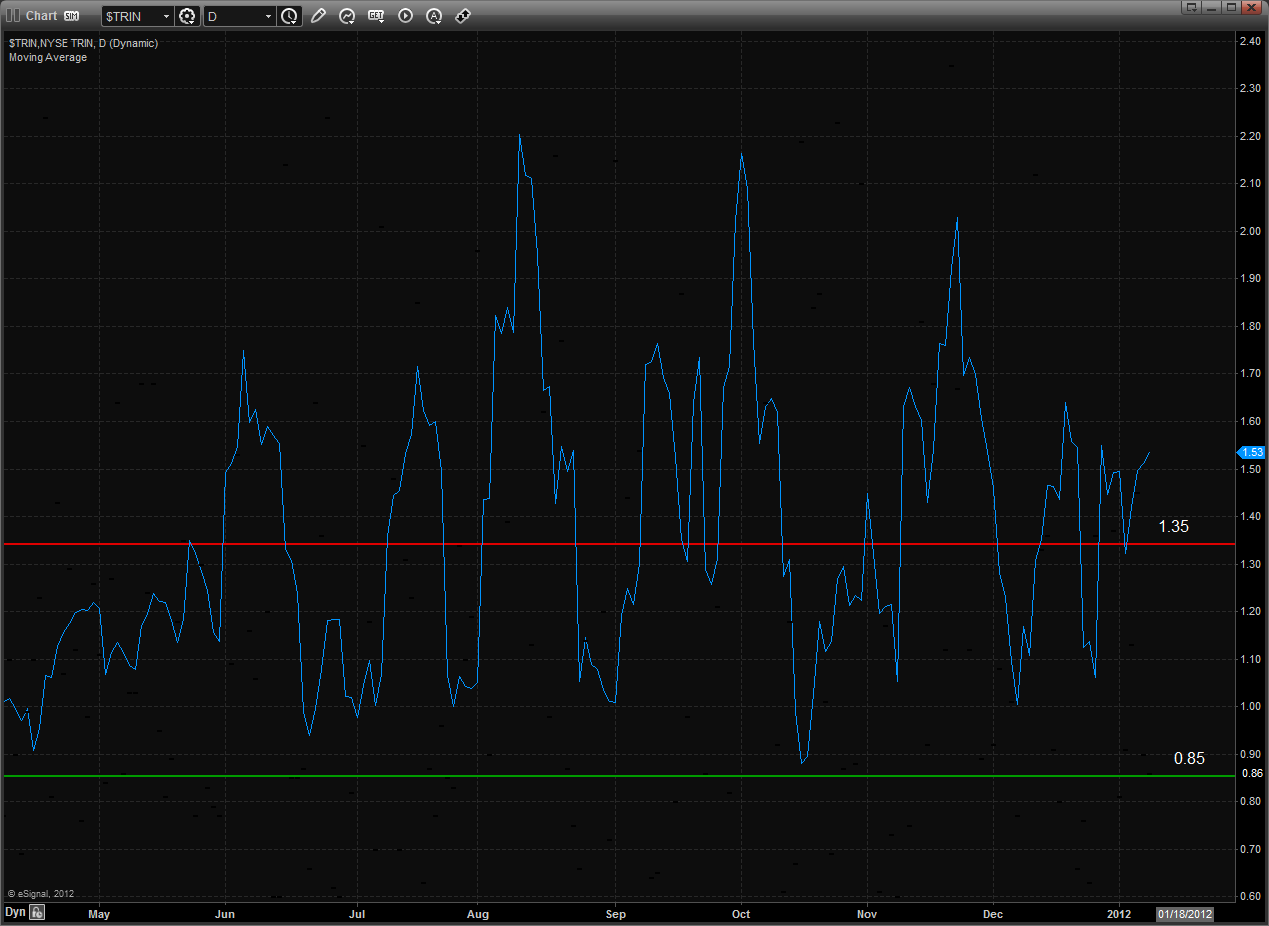Click the Dyn scale label
1269x926 pixels.
pyautogui.click(x=15, y=912)
